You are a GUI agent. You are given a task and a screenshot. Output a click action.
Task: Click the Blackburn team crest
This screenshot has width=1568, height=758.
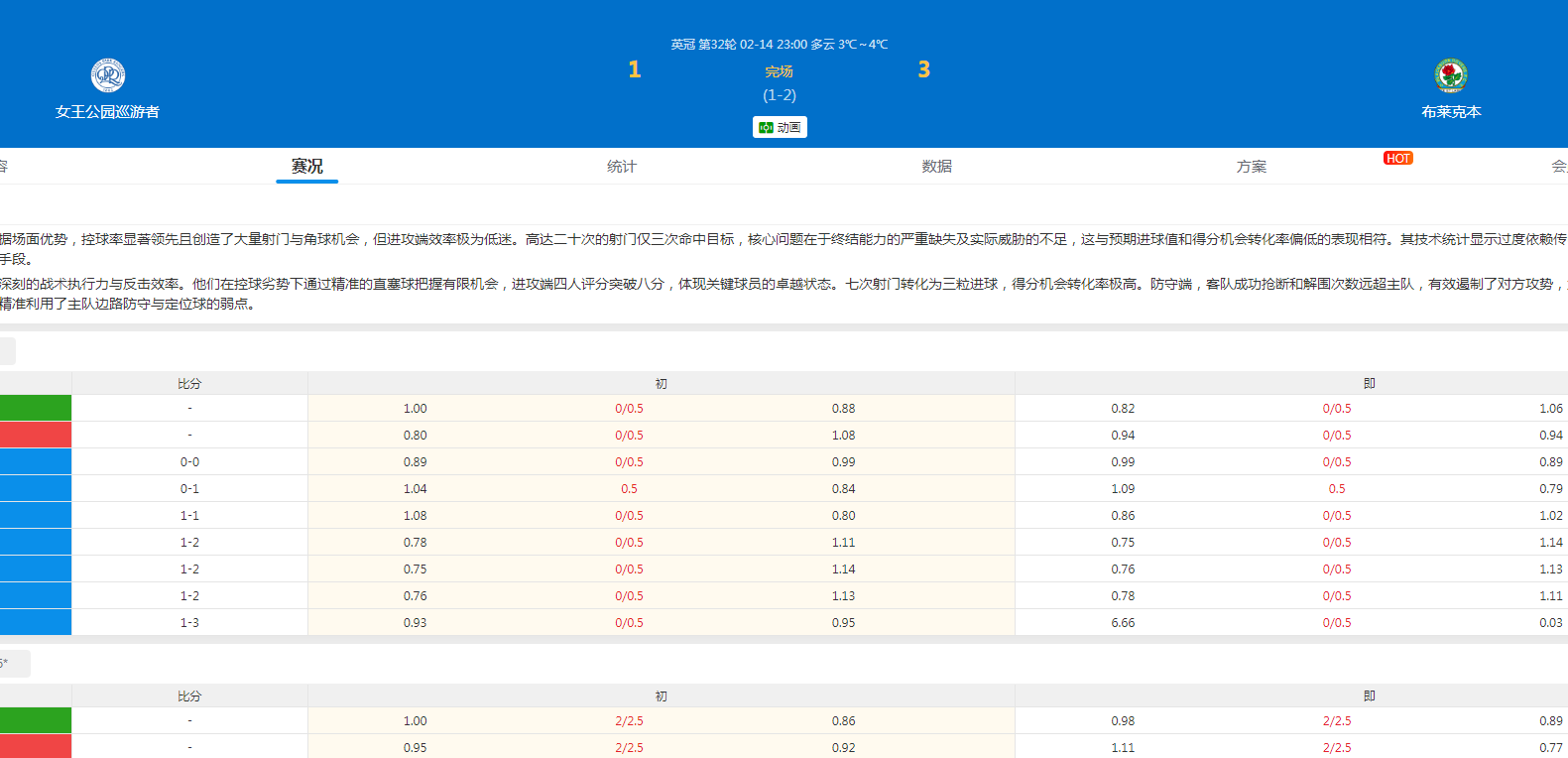pyautogui.click(x=1450, y=75)
